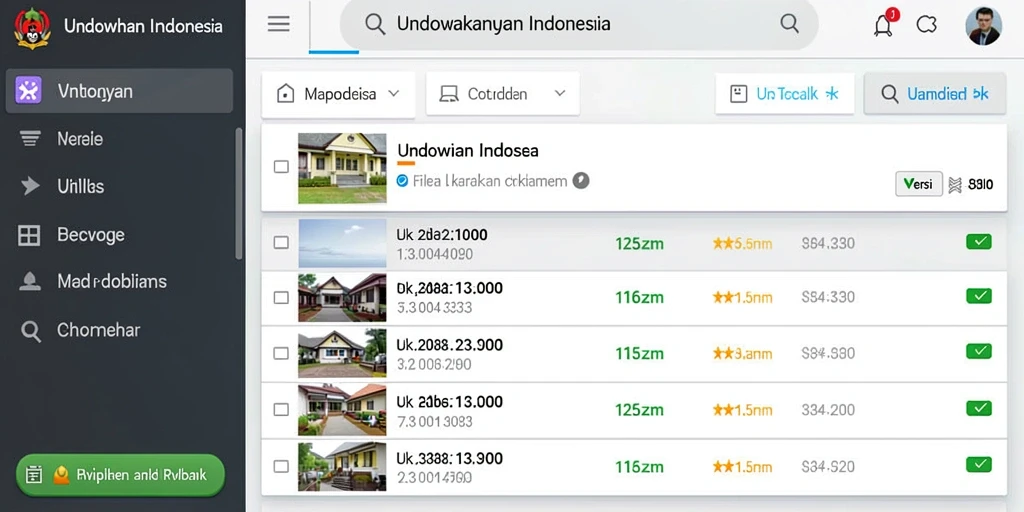Click the Chomehar search icon
This screenshot has width=1024, height=512.
click(31, 330)
